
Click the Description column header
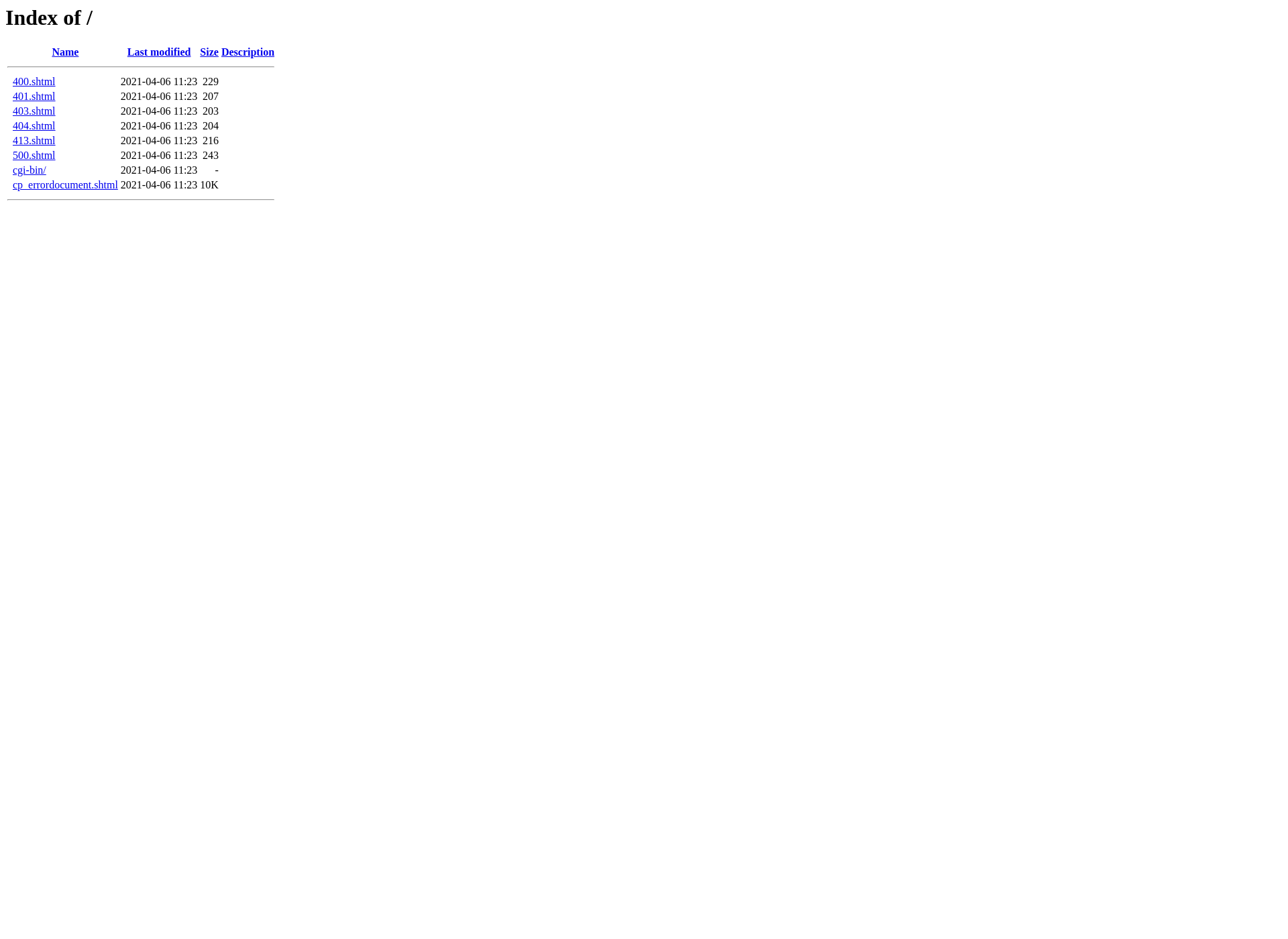click(247, 52)
